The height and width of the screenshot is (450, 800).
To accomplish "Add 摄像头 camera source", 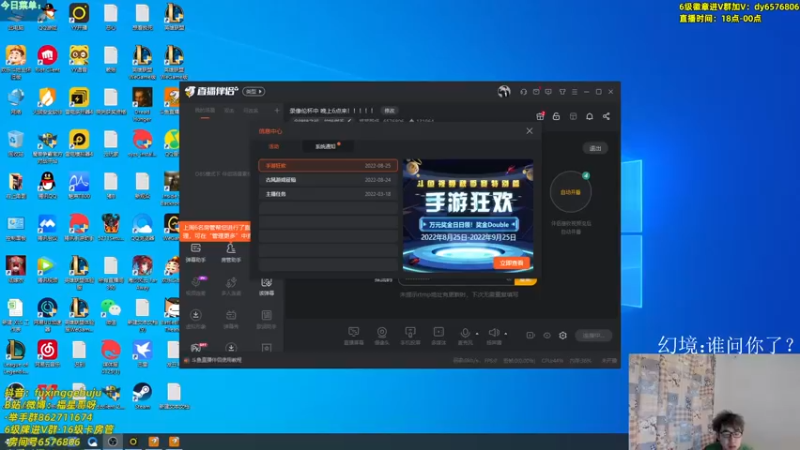I will click(382, 336).
